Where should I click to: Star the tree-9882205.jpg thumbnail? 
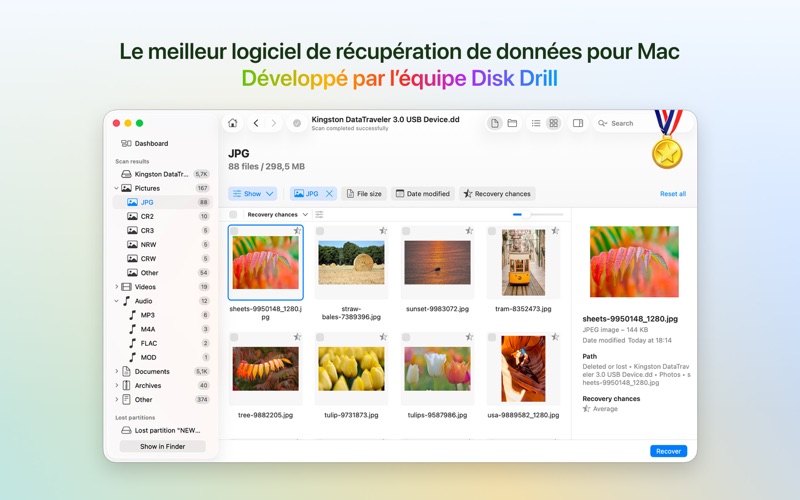[x=297, y=337]
